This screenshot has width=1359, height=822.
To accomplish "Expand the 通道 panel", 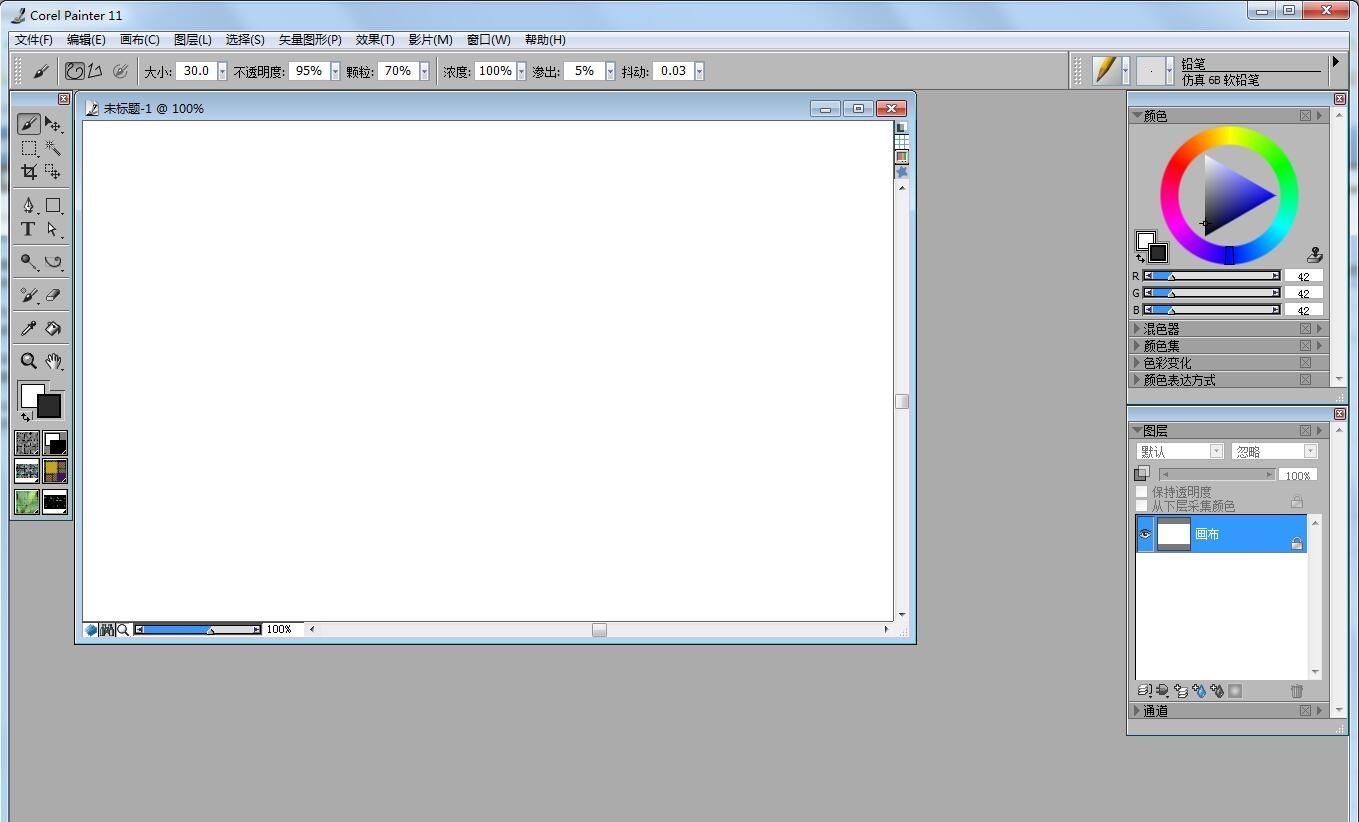I will click(1137, 711).
